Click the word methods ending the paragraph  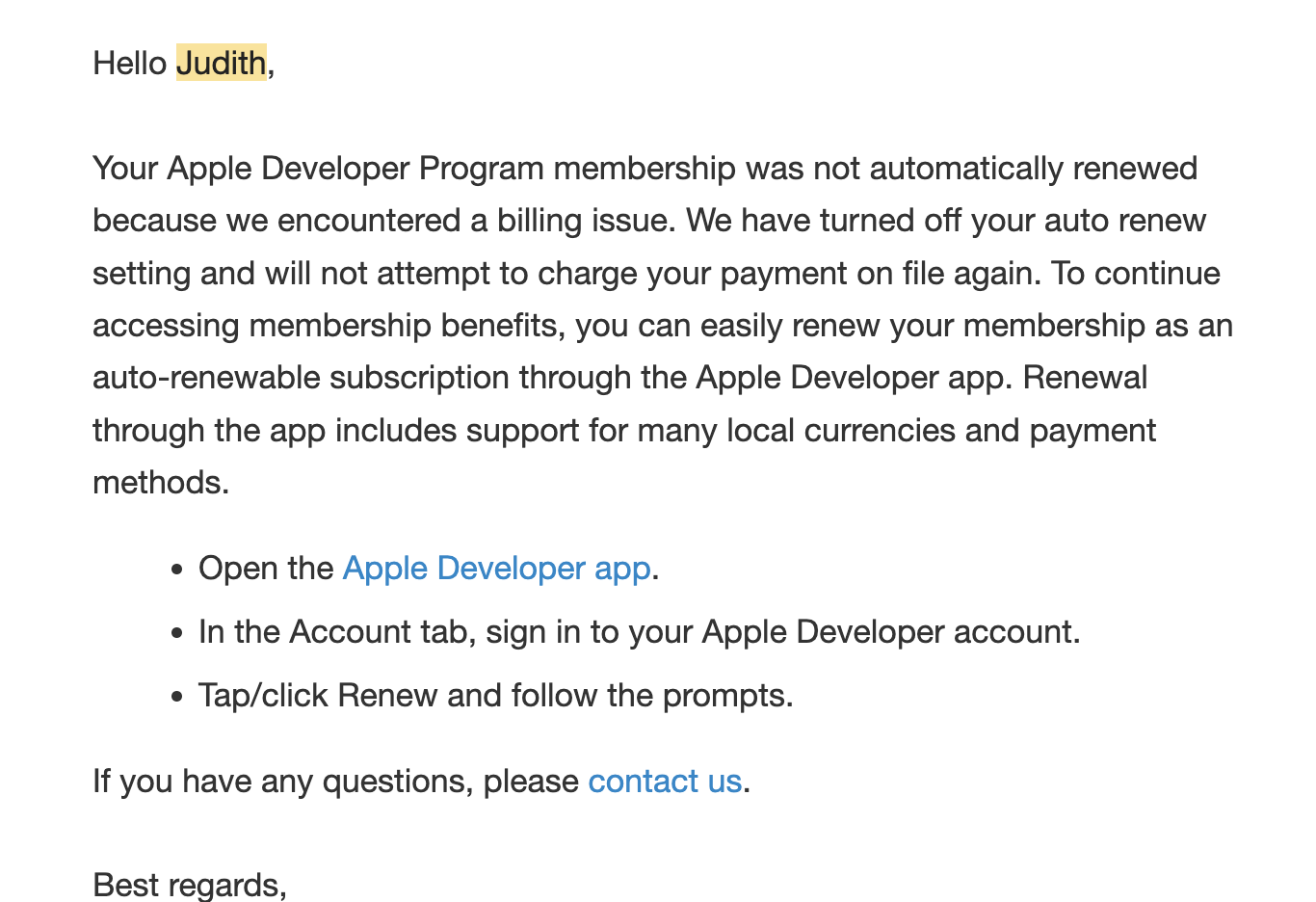160,482
